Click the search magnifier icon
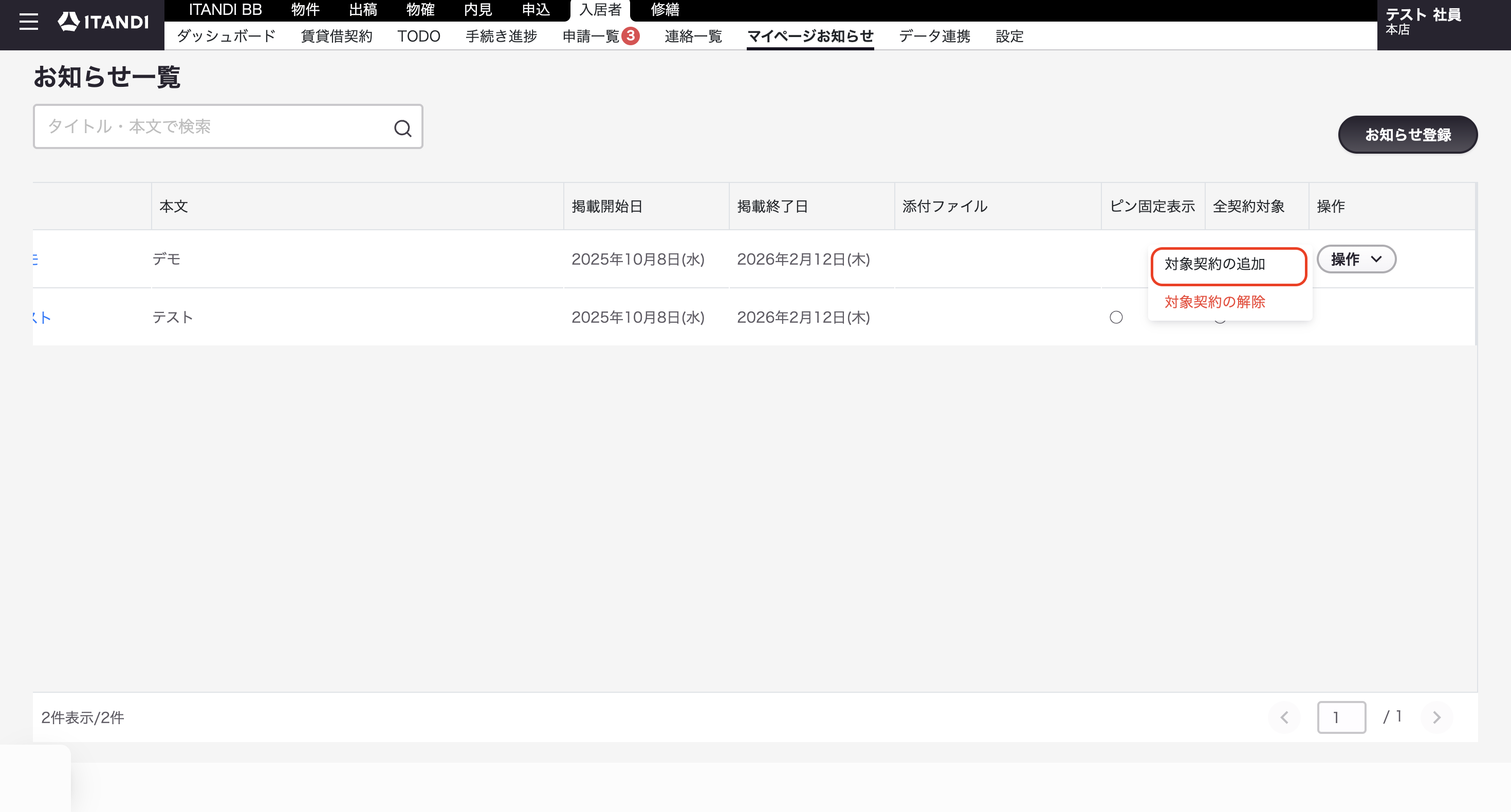The width and height of the screenshot is (1511, 812). pos(402,128)
